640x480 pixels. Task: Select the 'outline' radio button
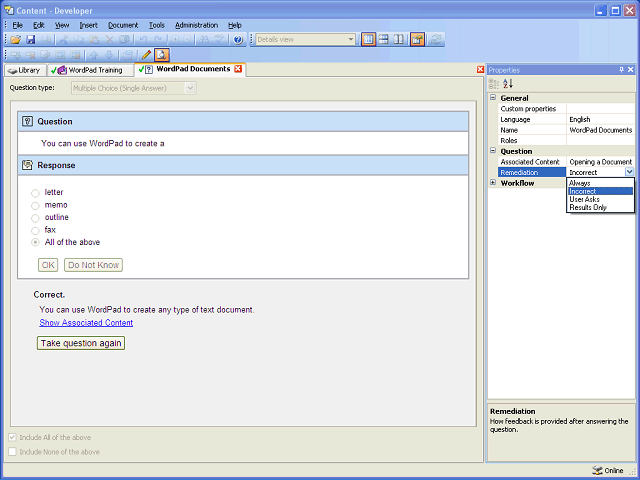(x=36, y=218)
